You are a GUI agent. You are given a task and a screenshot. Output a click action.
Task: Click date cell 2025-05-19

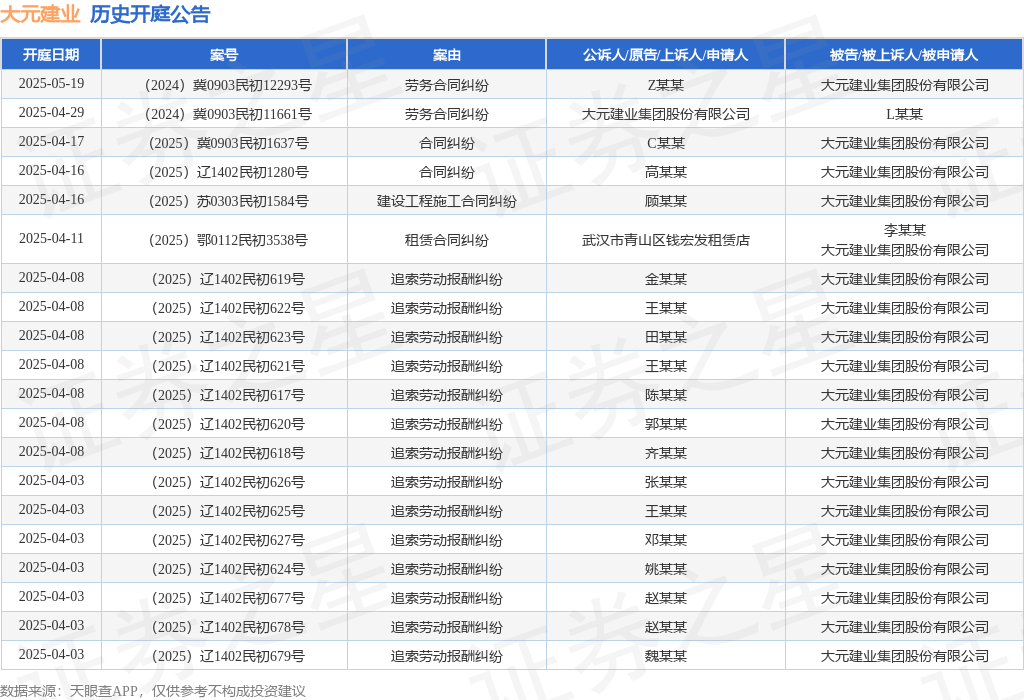pos(52,84)
